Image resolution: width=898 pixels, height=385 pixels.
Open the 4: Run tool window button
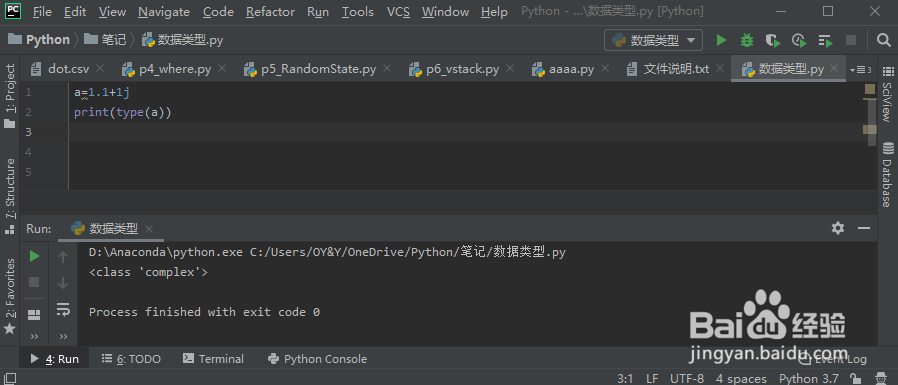click(54, 359)
